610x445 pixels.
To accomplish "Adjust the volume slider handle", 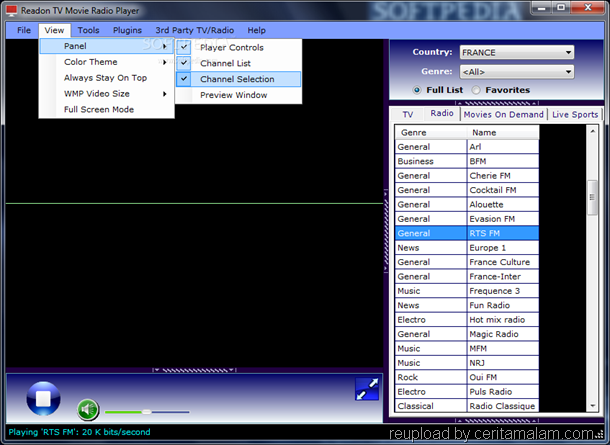I will point(147,412).
